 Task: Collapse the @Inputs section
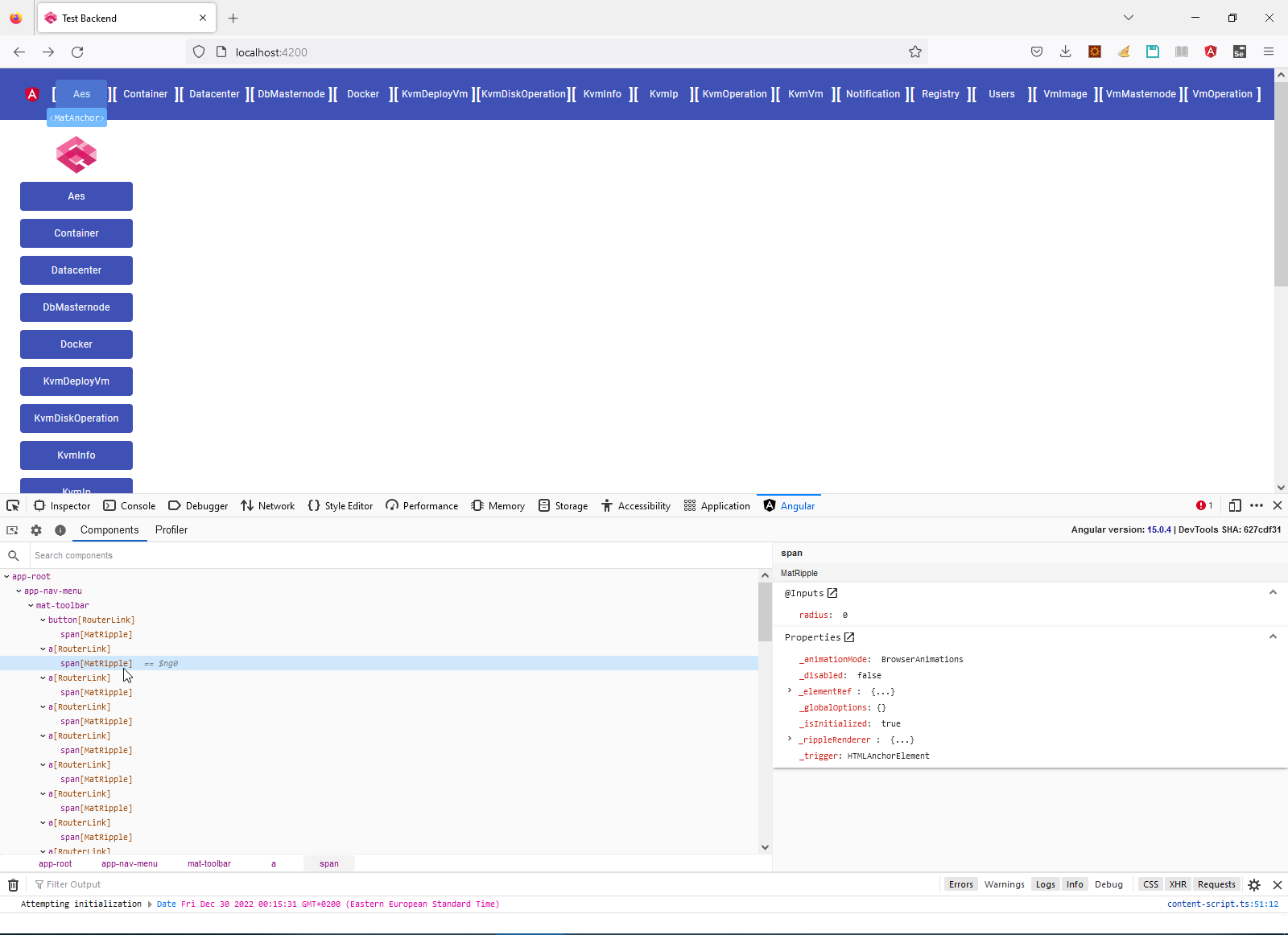coord(1273,592)
